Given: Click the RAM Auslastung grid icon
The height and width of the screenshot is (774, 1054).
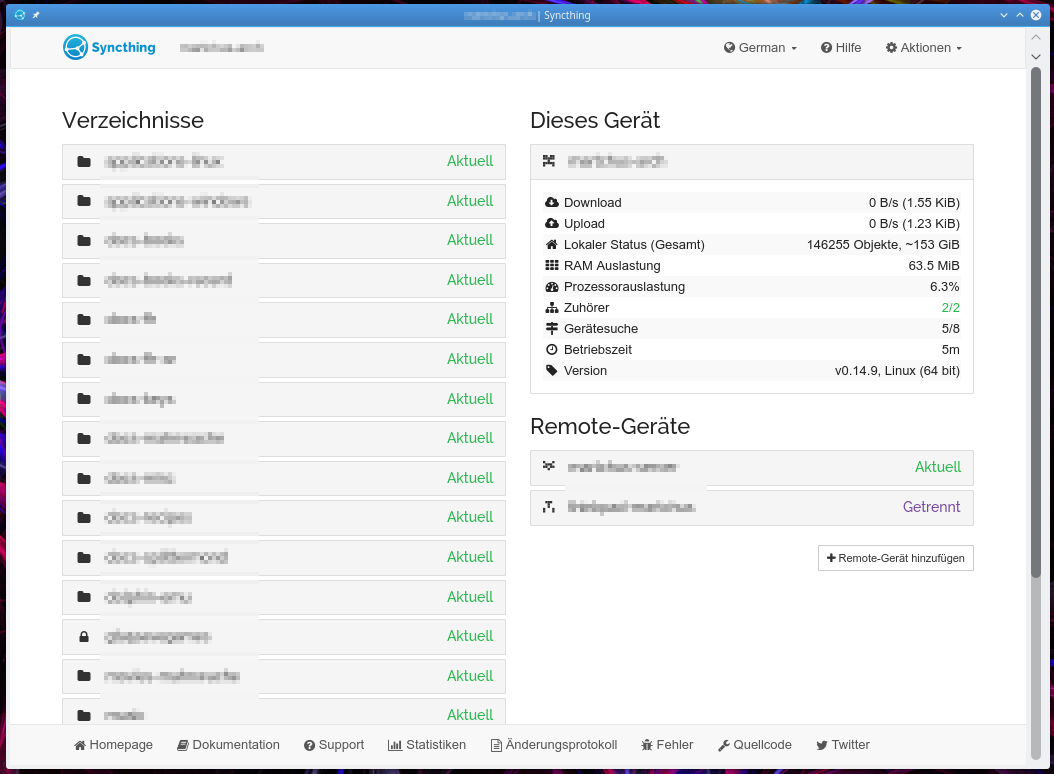Looking at the screenshot, I should pyautogui.click(x=551, y=266).
